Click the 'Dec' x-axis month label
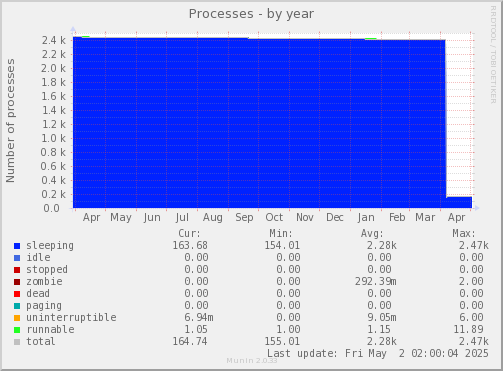This screenshot has height=371, width=503. click(x=335, y=218)
